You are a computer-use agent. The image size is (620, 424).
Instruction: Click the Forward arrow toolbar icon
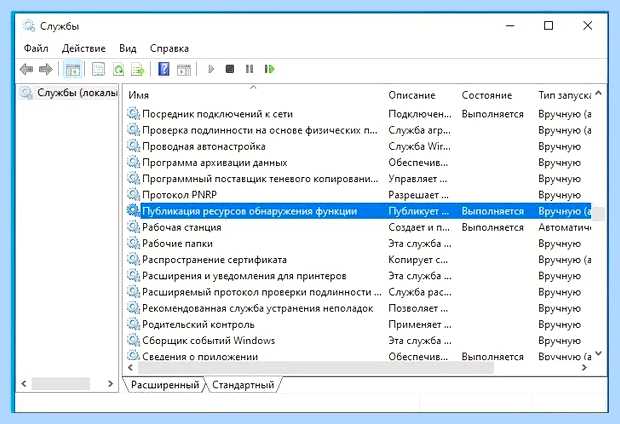(x=46, y=70)
